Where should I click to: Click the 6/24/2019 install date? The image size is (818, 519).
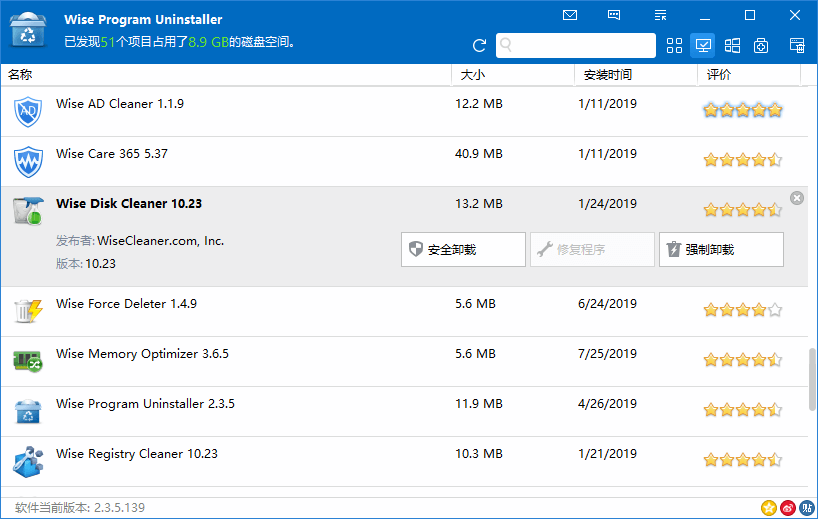[607, 304]
